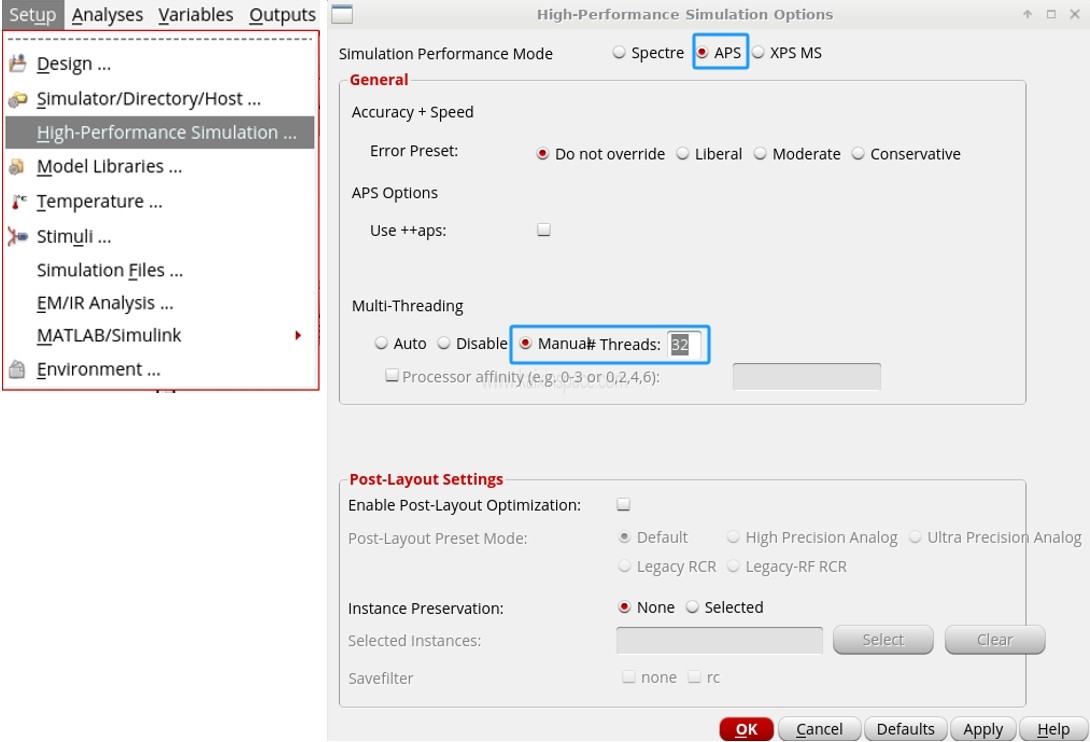Check Enable Post-Layout Optimization
This screenshot has width=1090, height=742.
[x=624, y=505]
